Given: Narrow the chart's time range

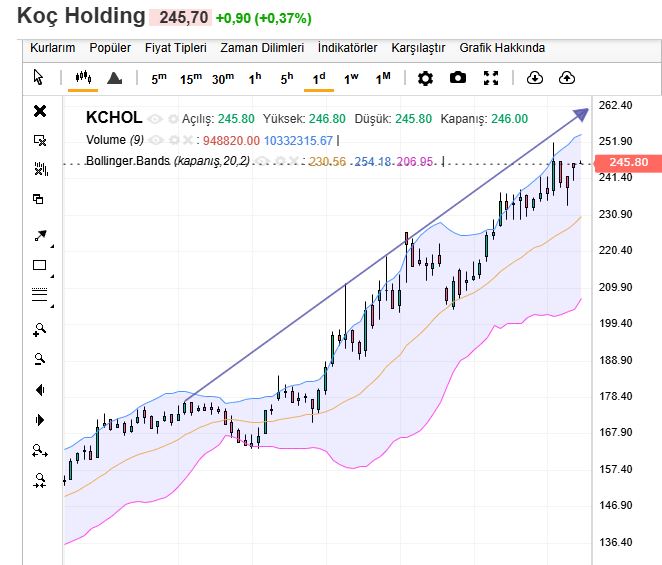Looking at the screenshot, I should tap(40, 481).
